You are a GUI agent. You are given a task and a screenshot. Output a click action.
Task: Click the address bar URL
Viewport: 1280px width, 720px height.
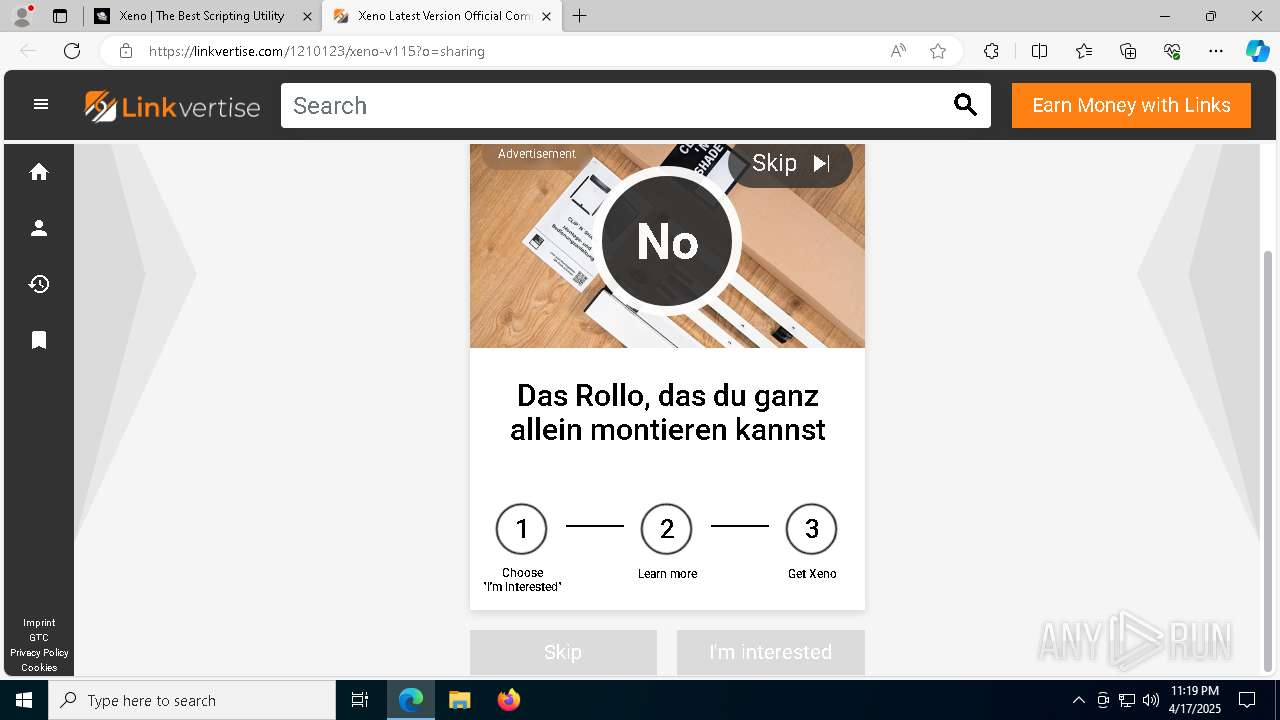pyautogui.click(x=317, y=51)
